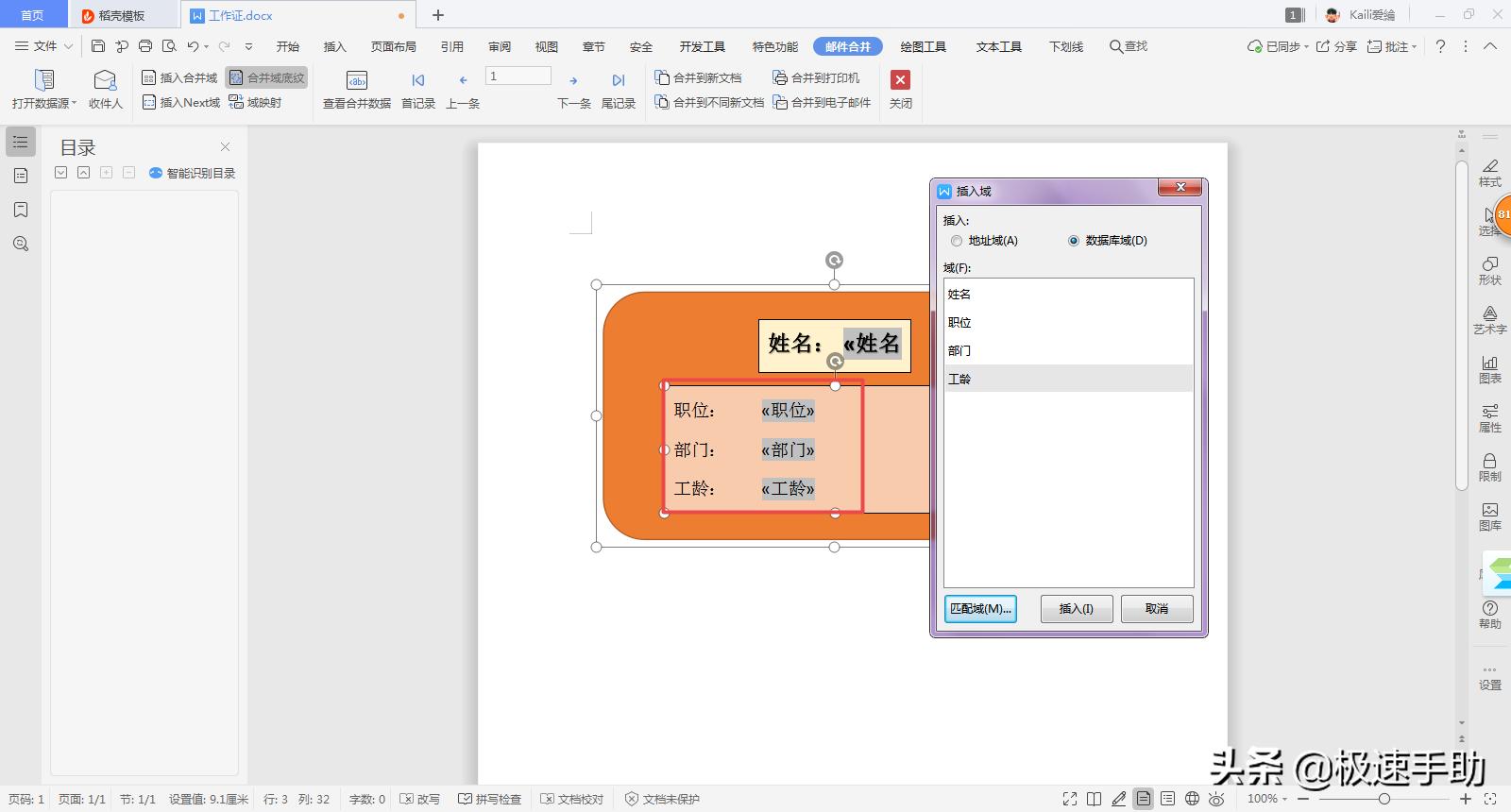Switch to the 稻壳模板 tab
Viewport: 1511px width, 812px height.
[113, 15]
